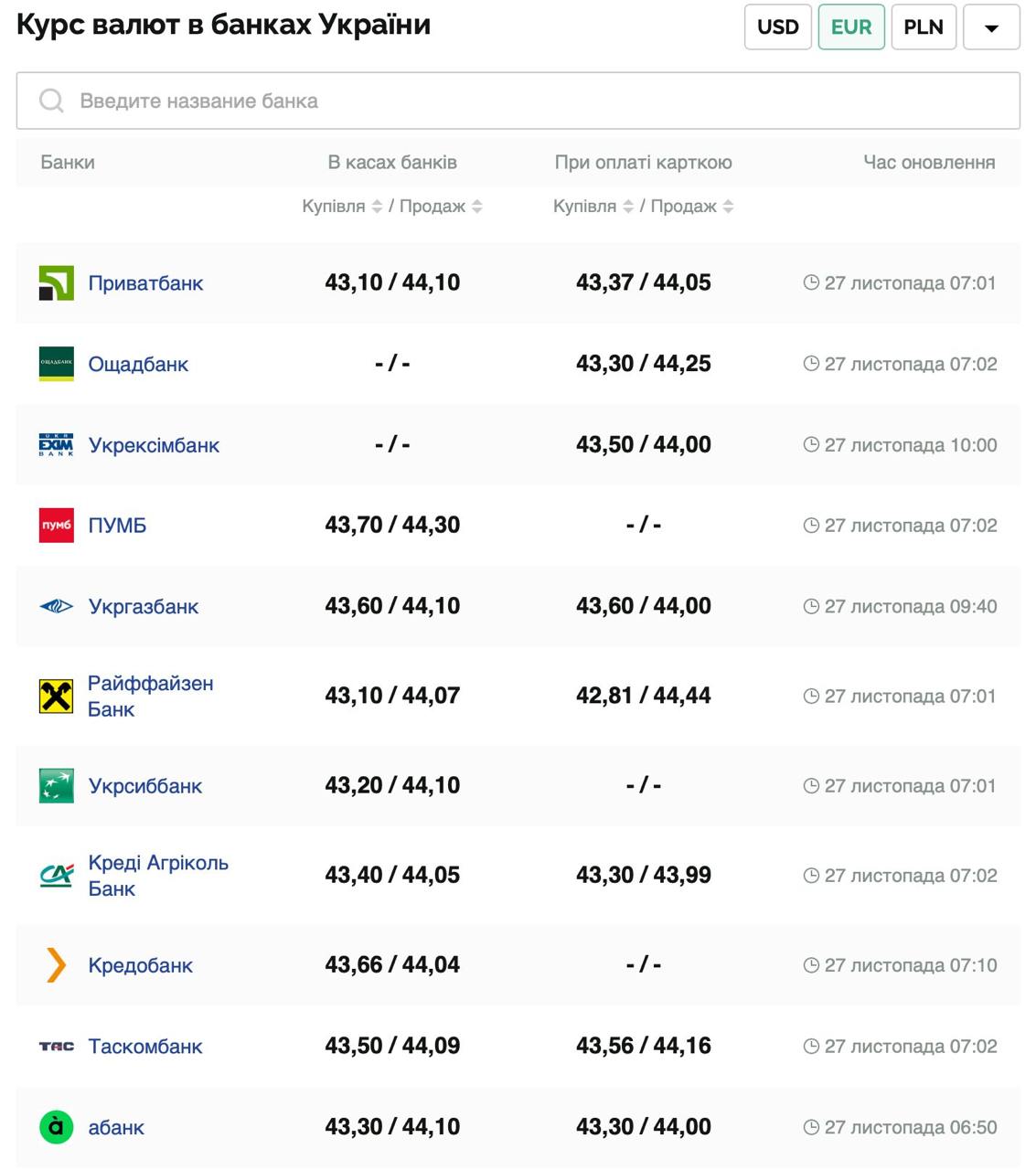The height and width of the screenshot is (1170, 1036).
Task: Click the yellow Райффайзен Банк logo
Action: (56, 697)
